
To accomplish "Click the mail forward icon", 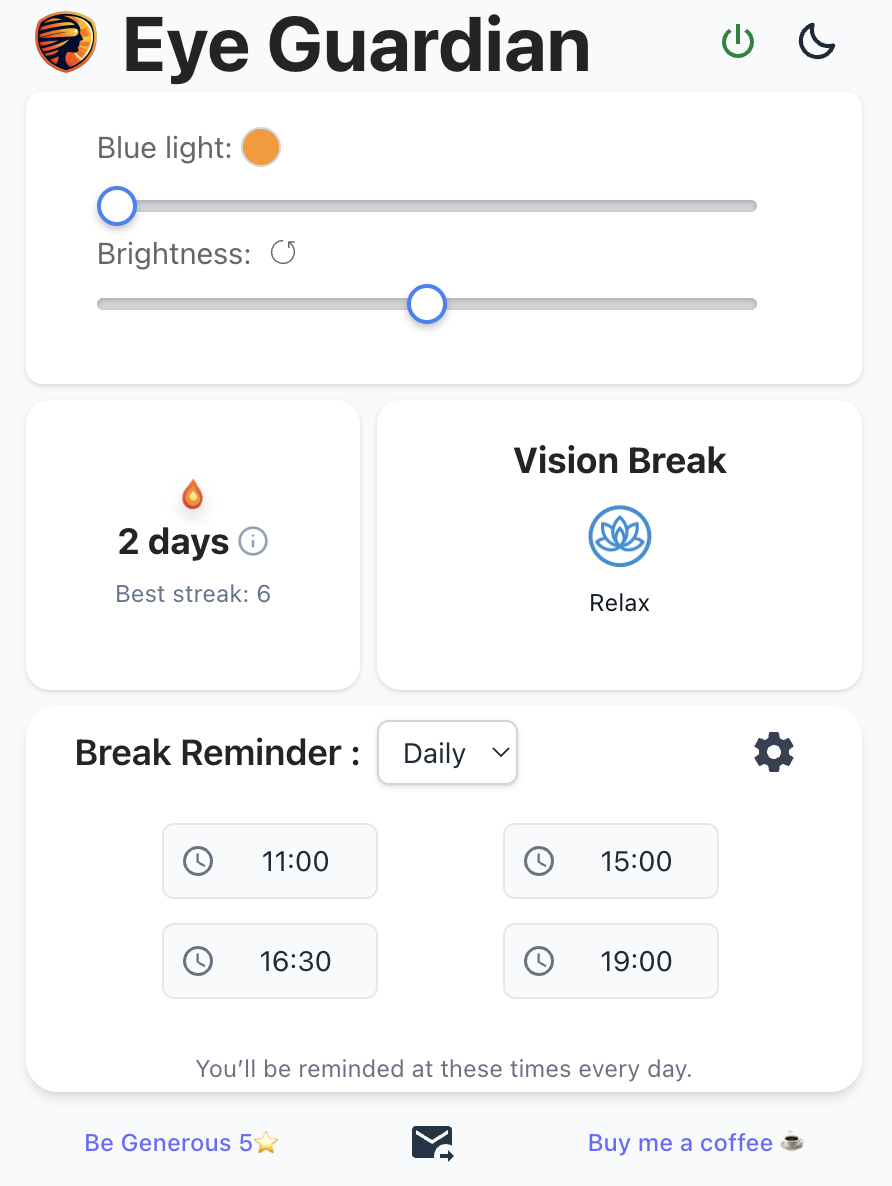I will coord(433,1143).
